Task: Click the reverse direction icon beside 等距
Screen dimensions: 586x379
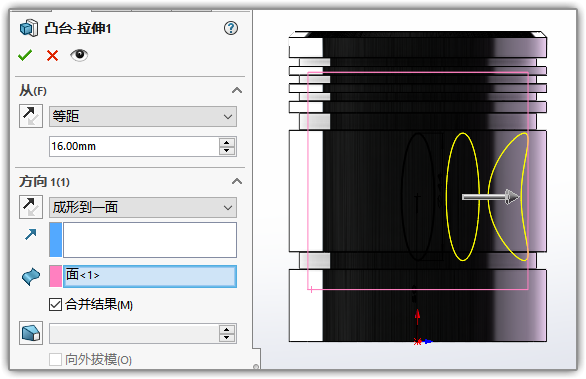Action: (x=31, y=116)
